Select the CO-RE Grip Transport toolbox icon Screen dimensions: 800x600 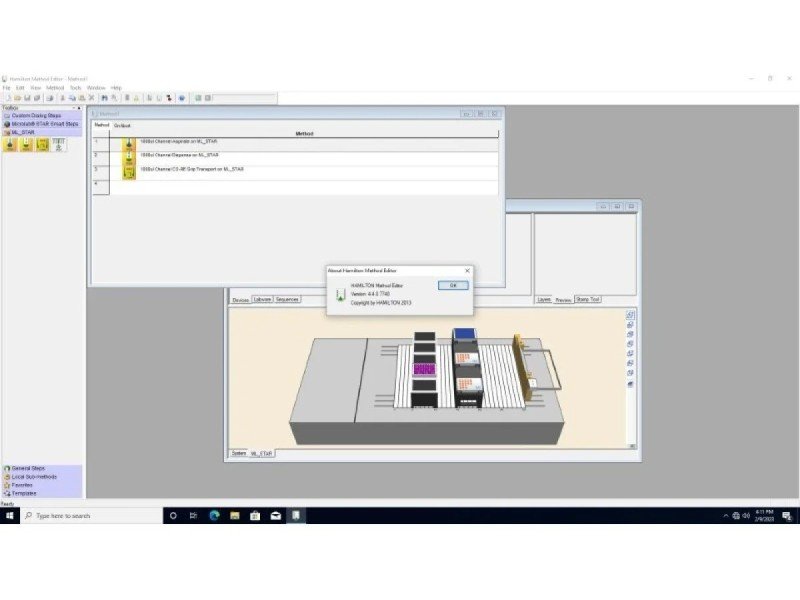pyautogui.click(x=42, y=145)
